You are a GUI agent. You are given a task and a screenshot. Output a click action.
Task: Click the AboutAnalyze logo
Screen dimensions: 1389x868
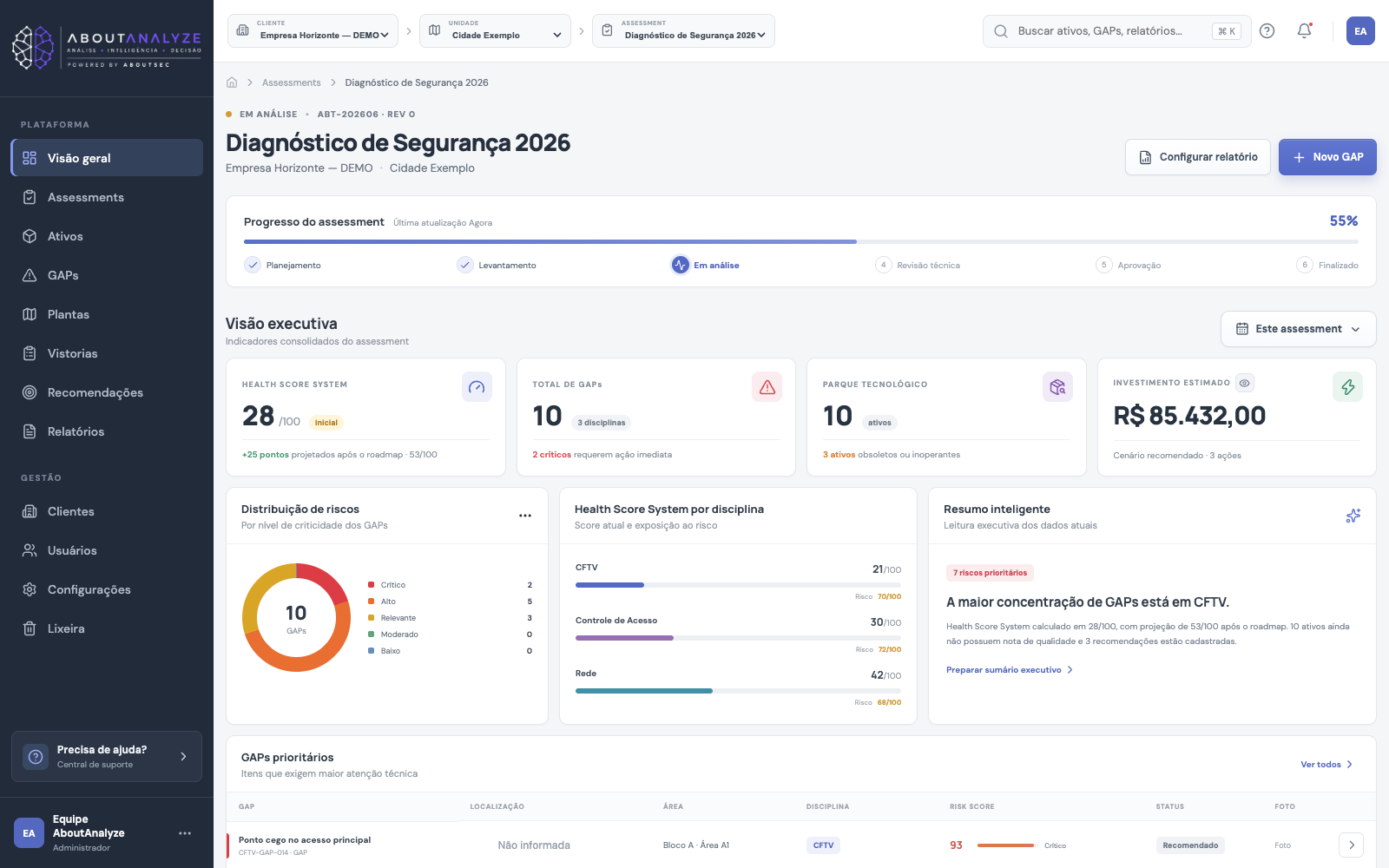(107, 48)
